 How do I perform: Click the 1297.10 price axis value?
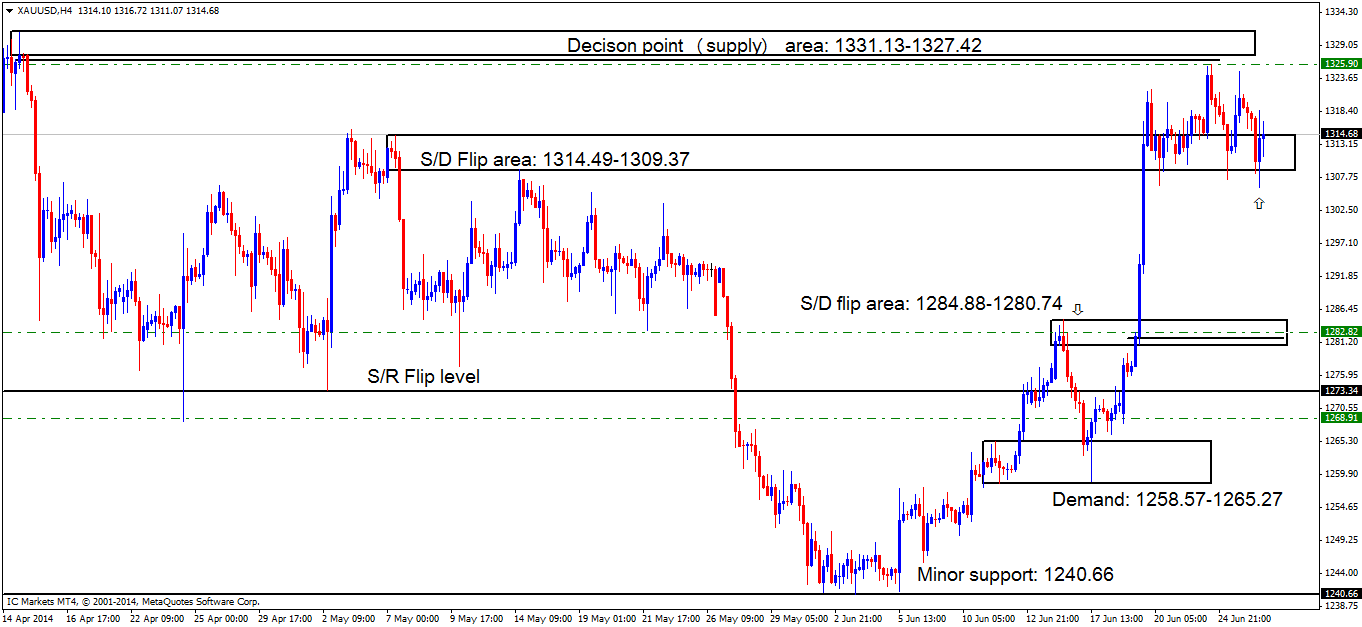pyautogui.click(x=1339, y=243)
